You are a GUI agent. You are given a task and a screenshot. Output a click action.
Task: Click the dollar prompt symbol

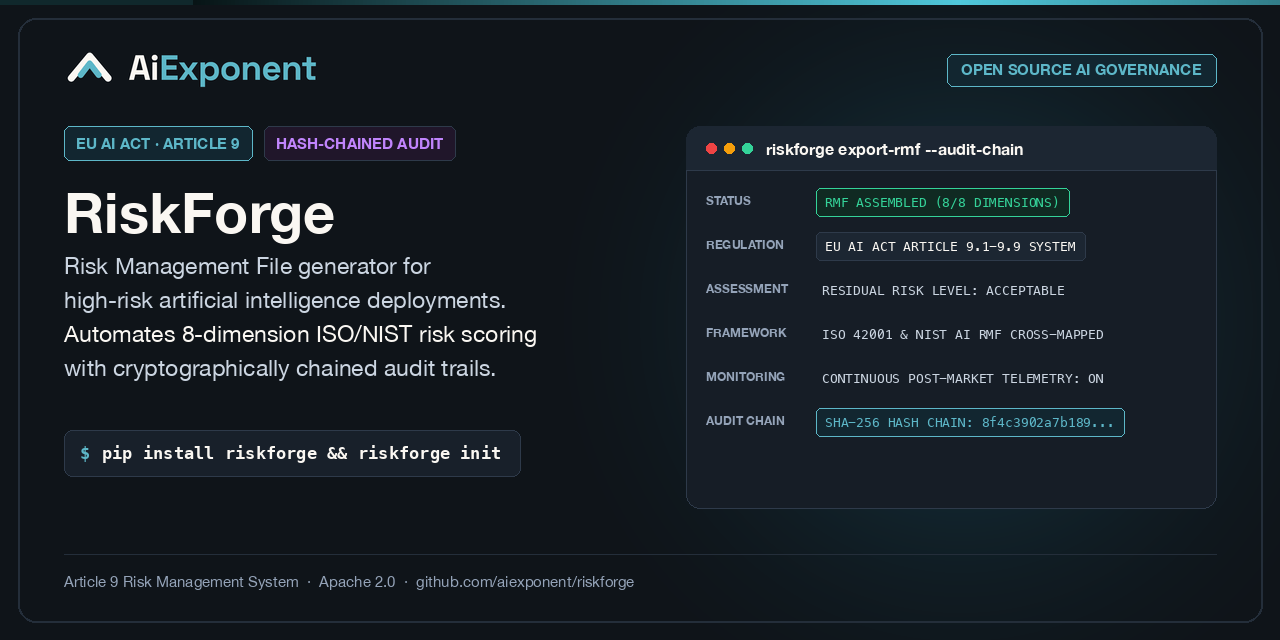tap(85, 453)
